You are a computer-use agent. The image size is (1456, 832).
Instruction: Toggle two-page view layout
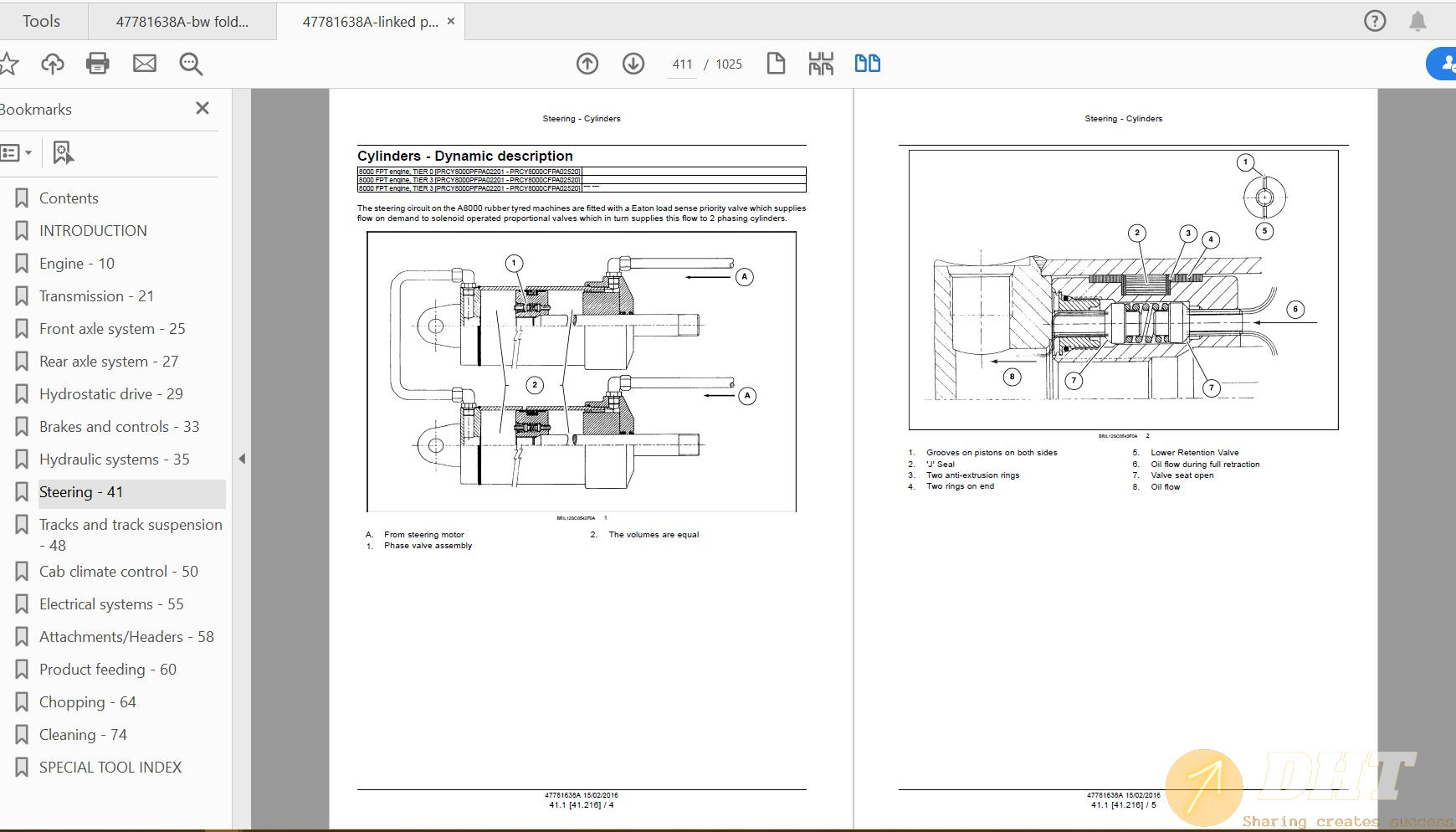[867, 64]
